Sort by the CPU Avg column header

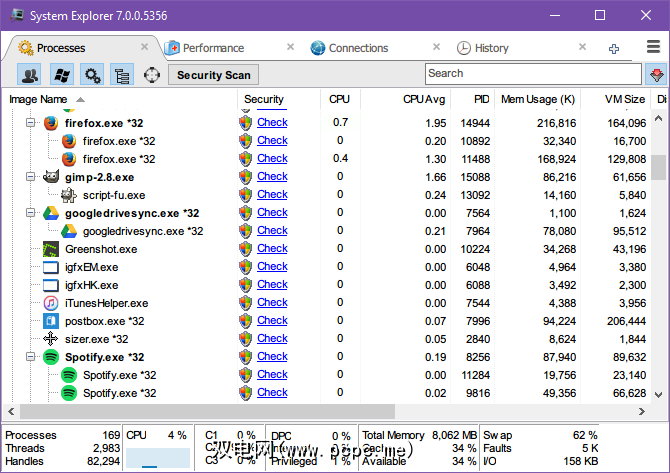[424, 99]
